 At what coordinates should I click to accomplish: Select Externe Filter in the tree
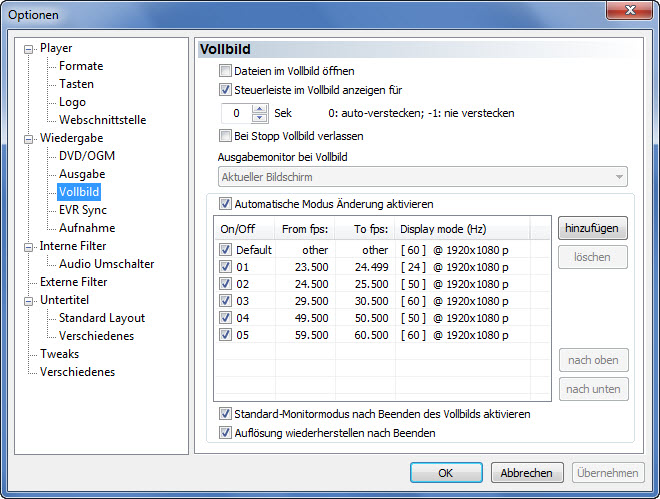(73, 282)
